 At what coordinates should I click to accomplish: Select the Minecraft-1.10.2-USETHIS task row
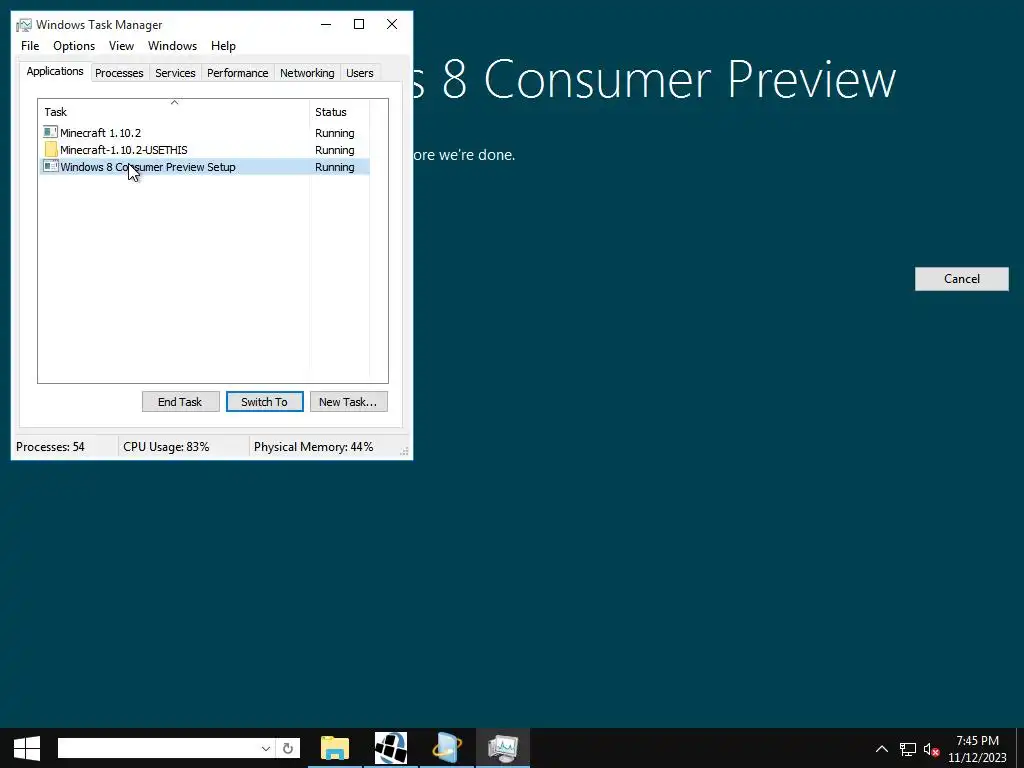click(205, 150)
